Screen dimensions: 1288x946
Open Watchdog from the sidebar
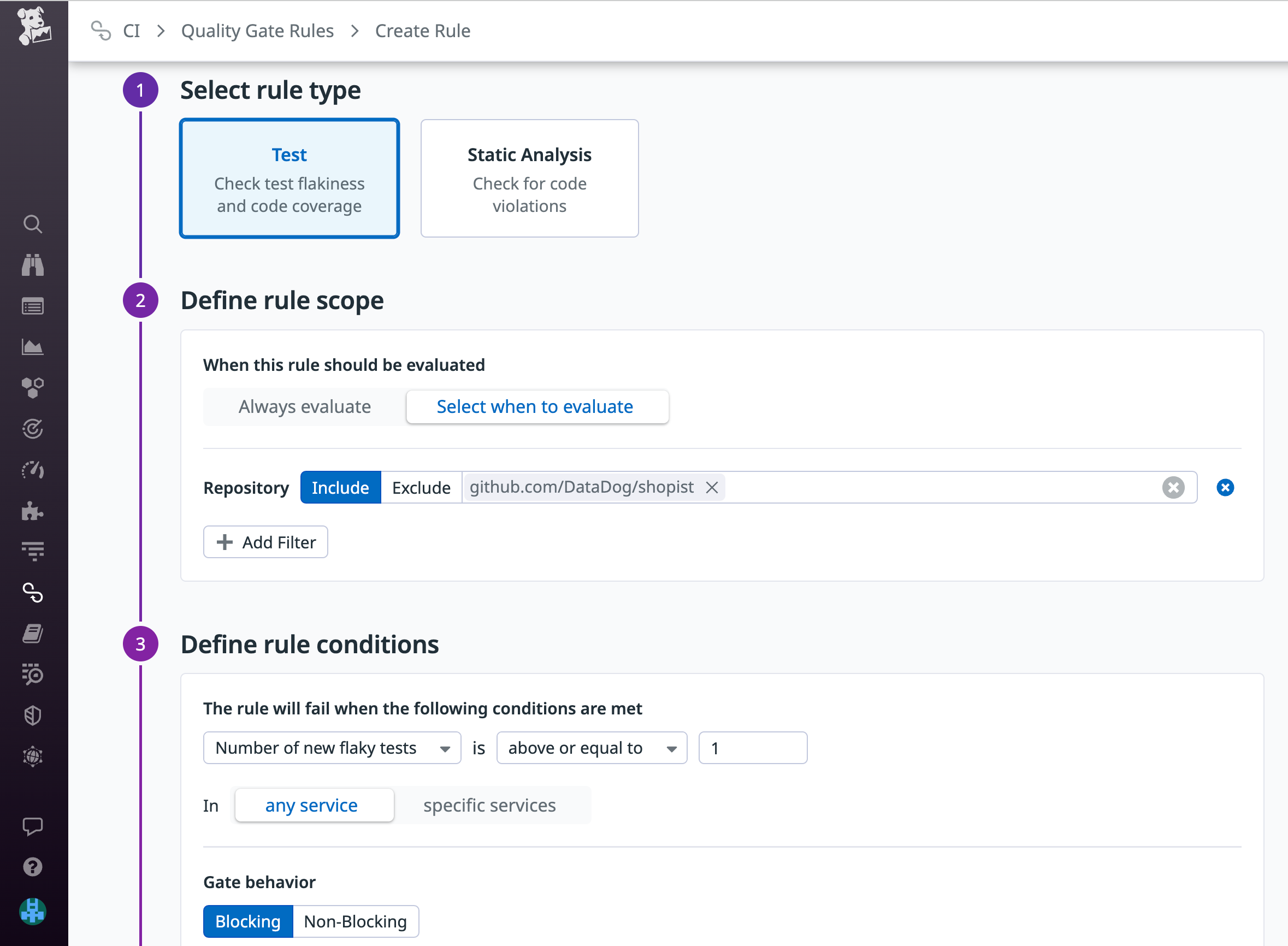[33, 265]
